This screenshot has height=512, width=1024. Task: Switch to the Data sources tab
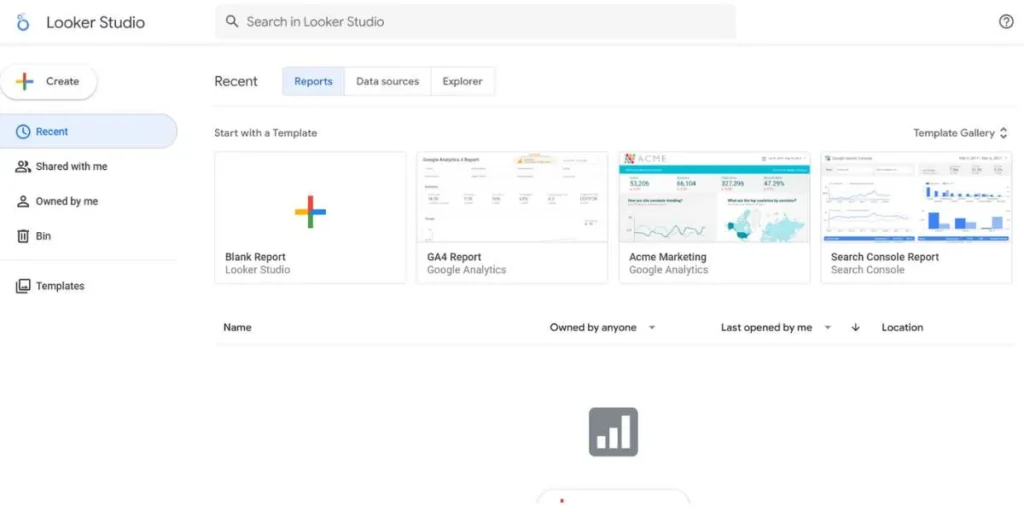(387, 82)
